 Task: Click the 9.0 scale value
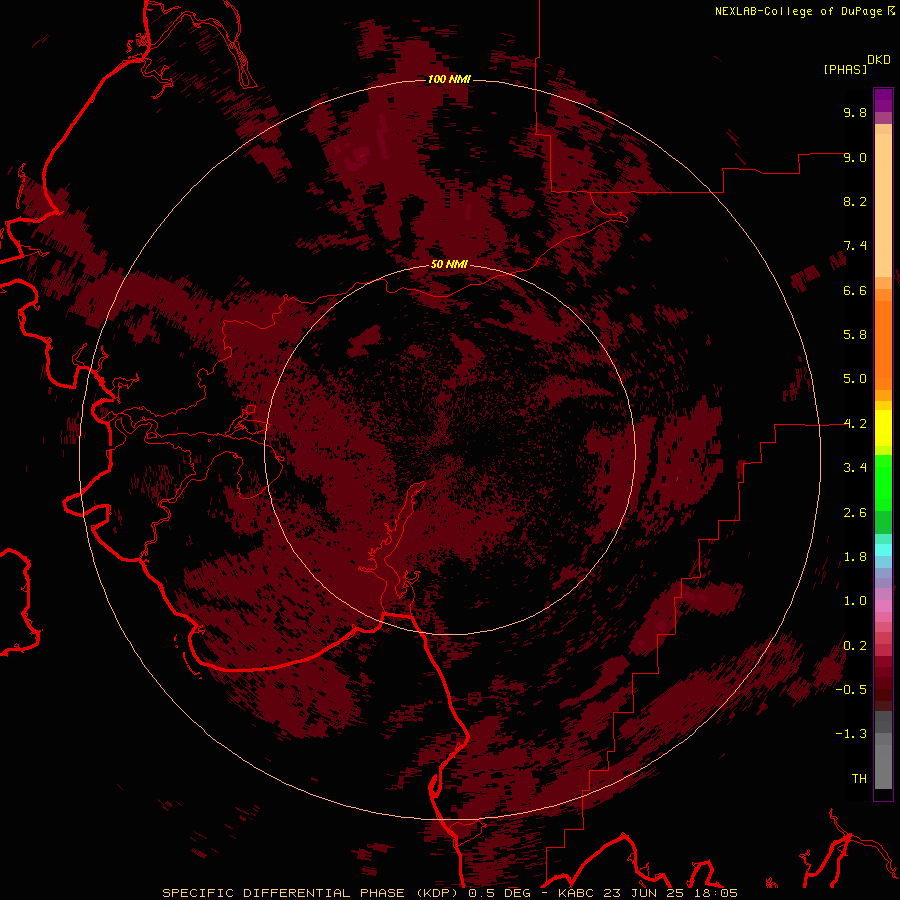coord(855,158)
